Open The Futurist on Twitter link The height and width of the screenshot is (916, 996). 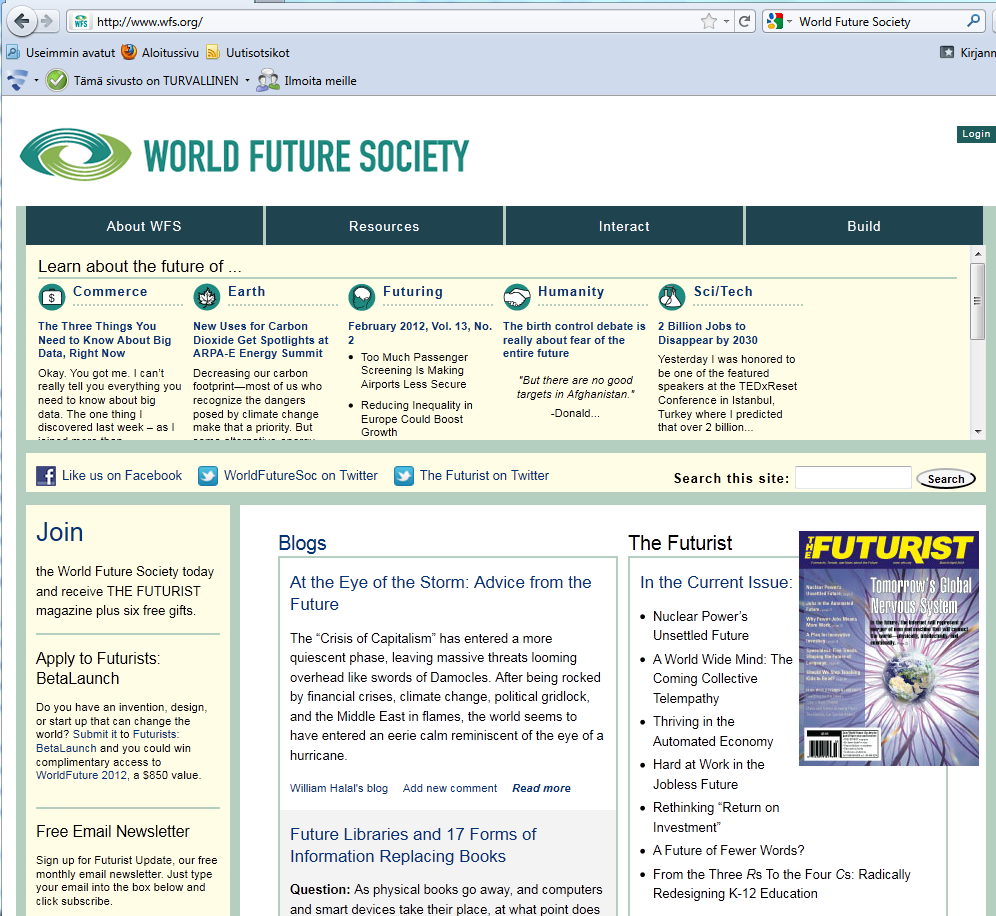coord(485,476)
